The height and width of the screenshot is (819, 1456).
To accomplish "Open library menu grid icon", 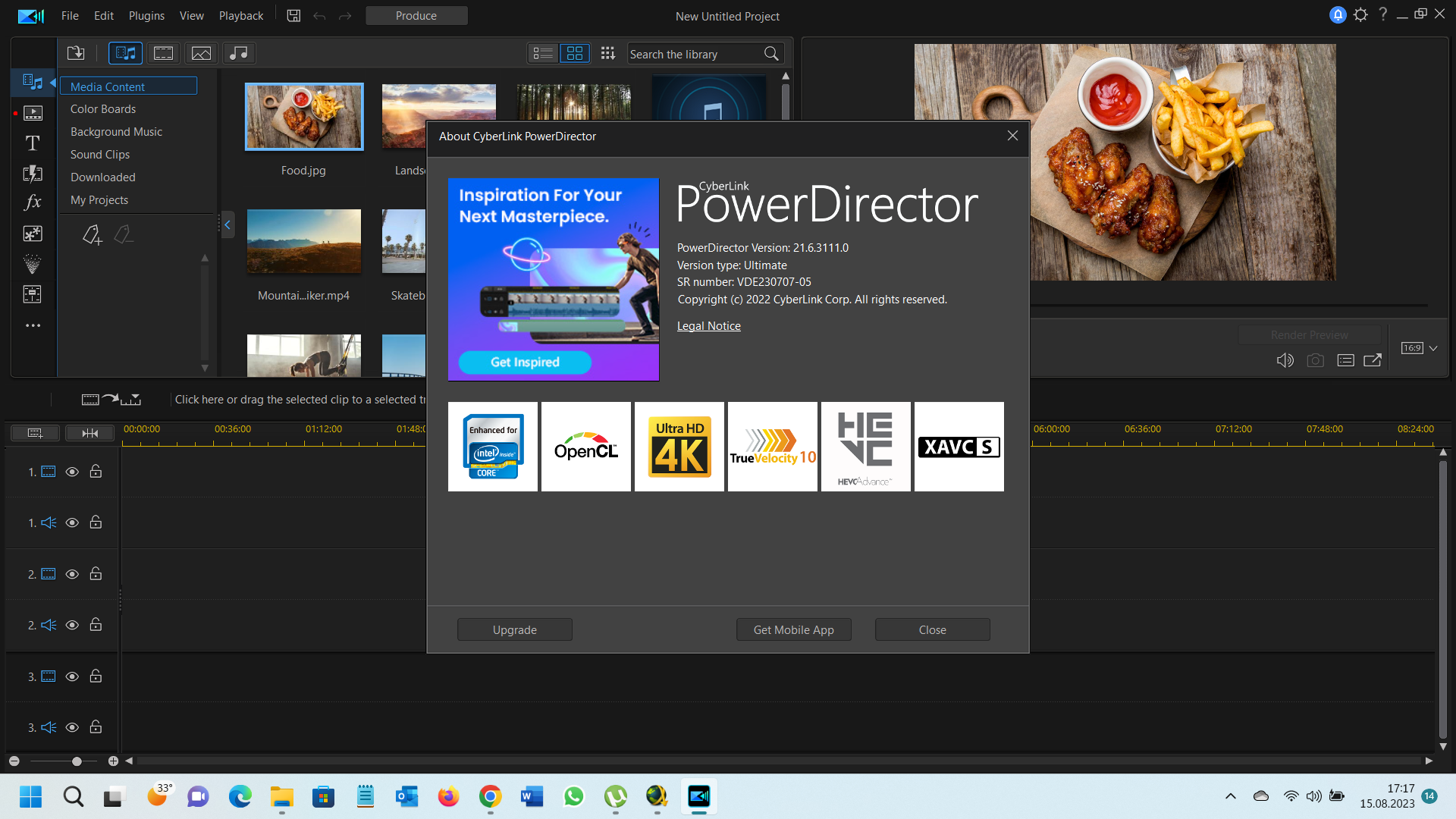I will [608, 53].
